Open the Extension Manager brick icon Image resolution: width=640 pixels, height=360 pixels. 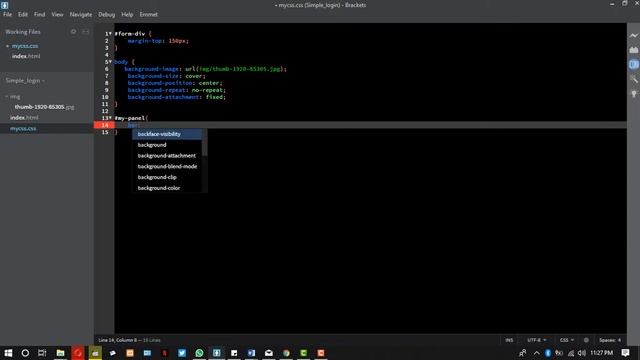click(x=633, y=50)
